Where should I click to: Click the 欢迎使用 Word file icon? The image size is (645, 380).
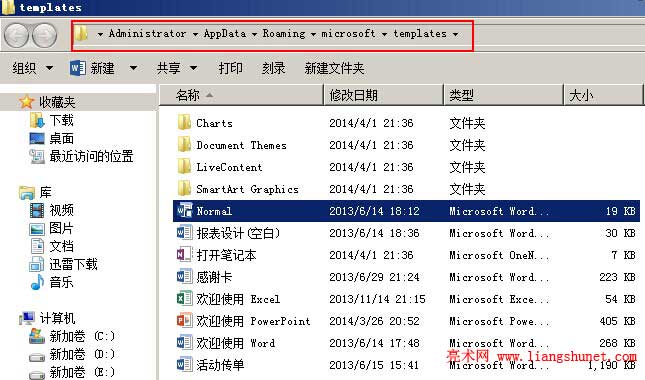point(184,343)
